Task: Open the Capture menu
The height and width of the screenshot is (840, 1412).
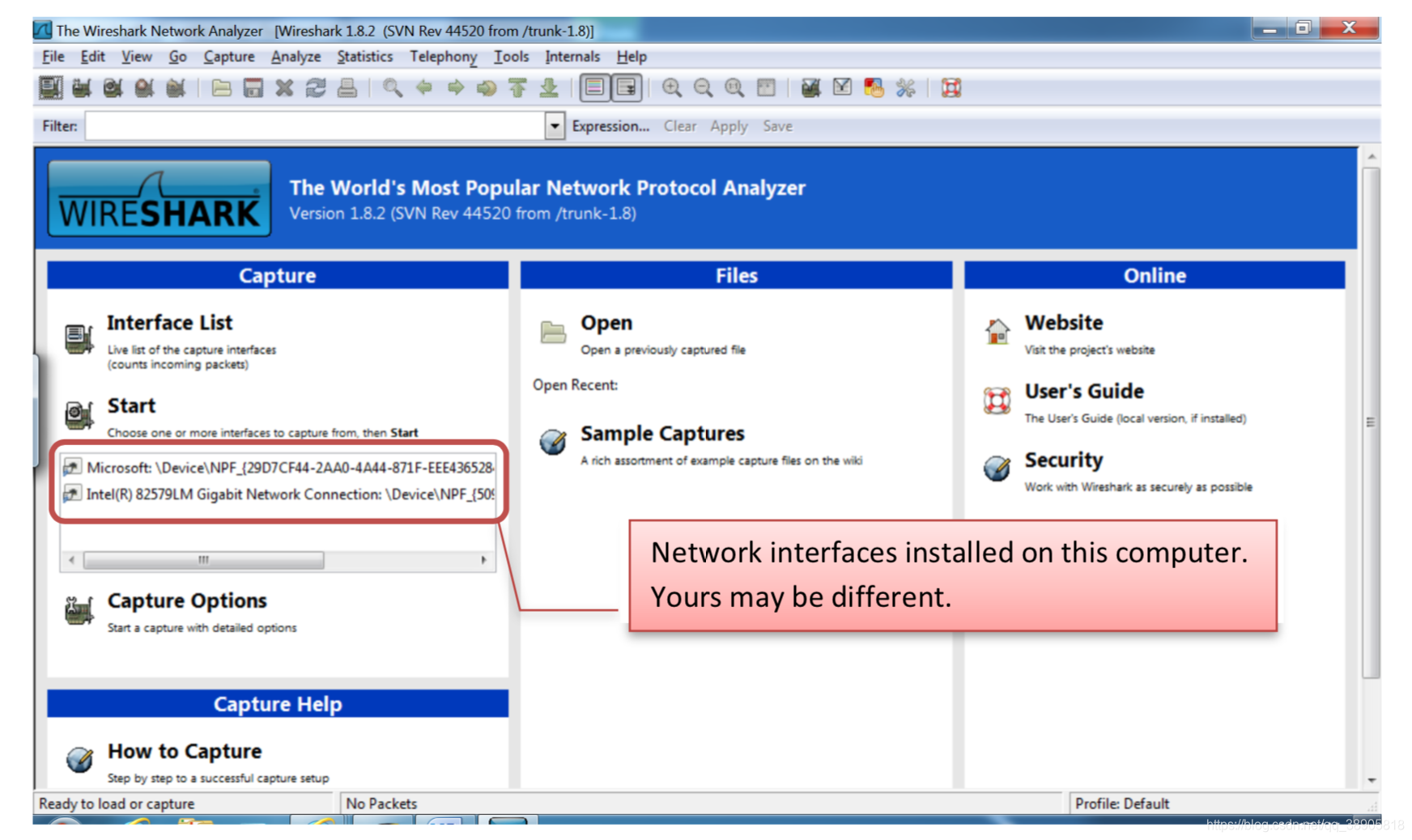Action: point(228,56)
